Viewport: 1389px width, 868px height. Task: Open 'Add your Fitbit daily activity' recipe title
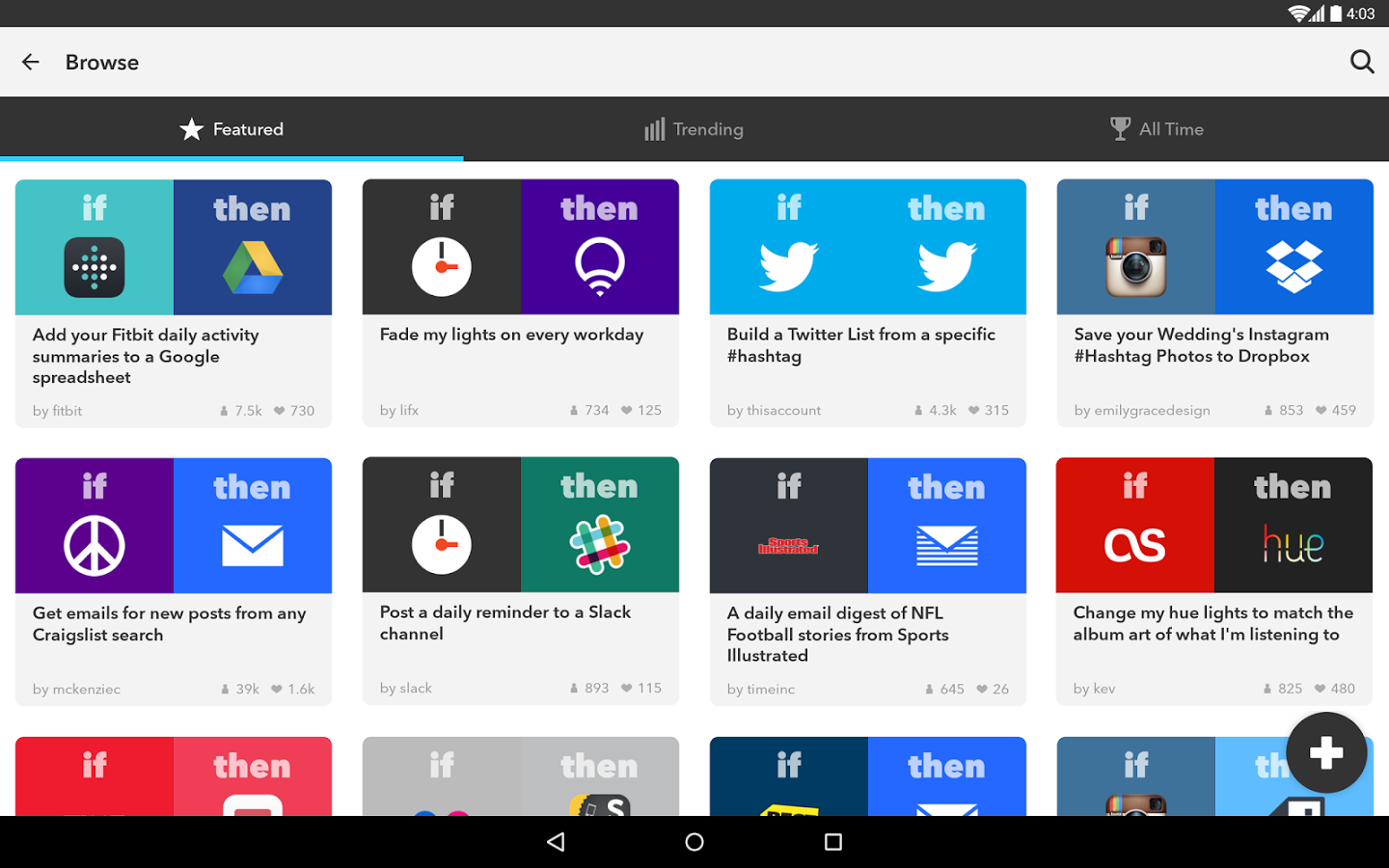tap(146, 356)
